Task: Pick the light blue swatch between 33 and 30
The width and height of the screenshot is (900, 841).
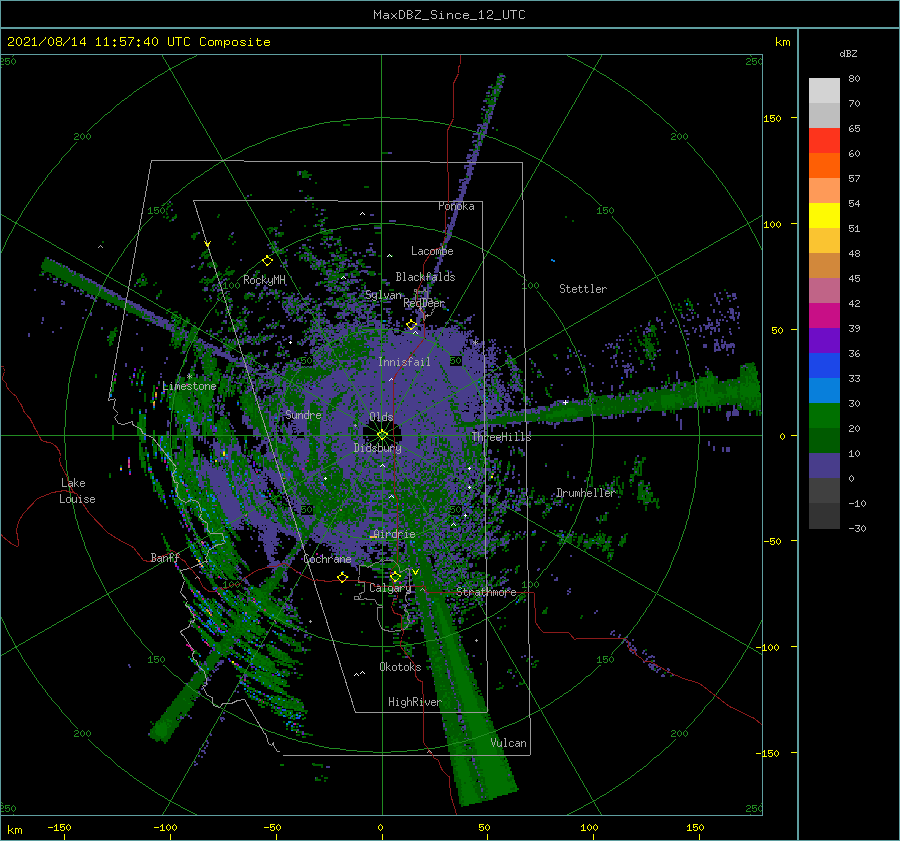Action: [824, 390]
